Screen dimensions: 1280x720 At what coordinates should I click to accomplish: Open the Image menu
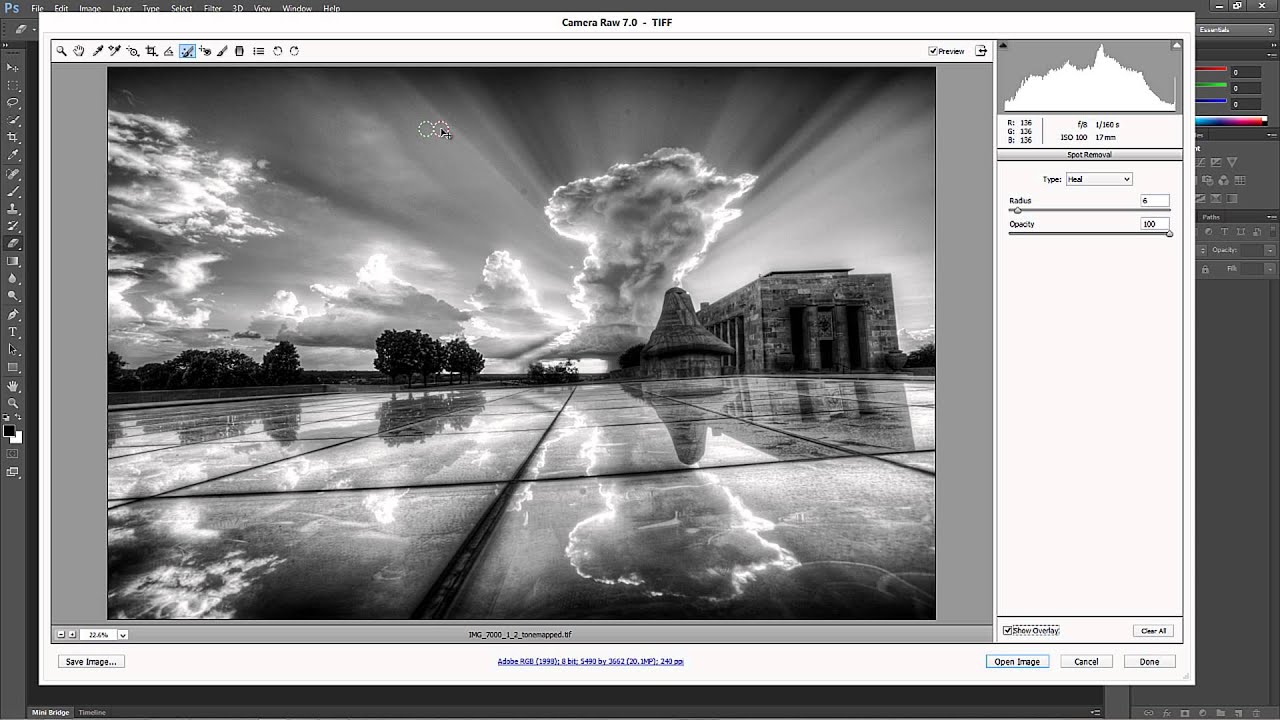90,9
